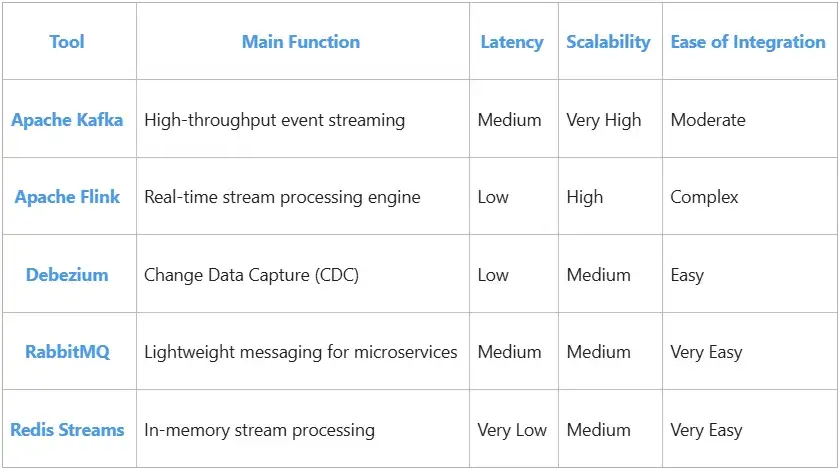
Task: Click the Apache Kafka tool name
Action: (67, 120)
